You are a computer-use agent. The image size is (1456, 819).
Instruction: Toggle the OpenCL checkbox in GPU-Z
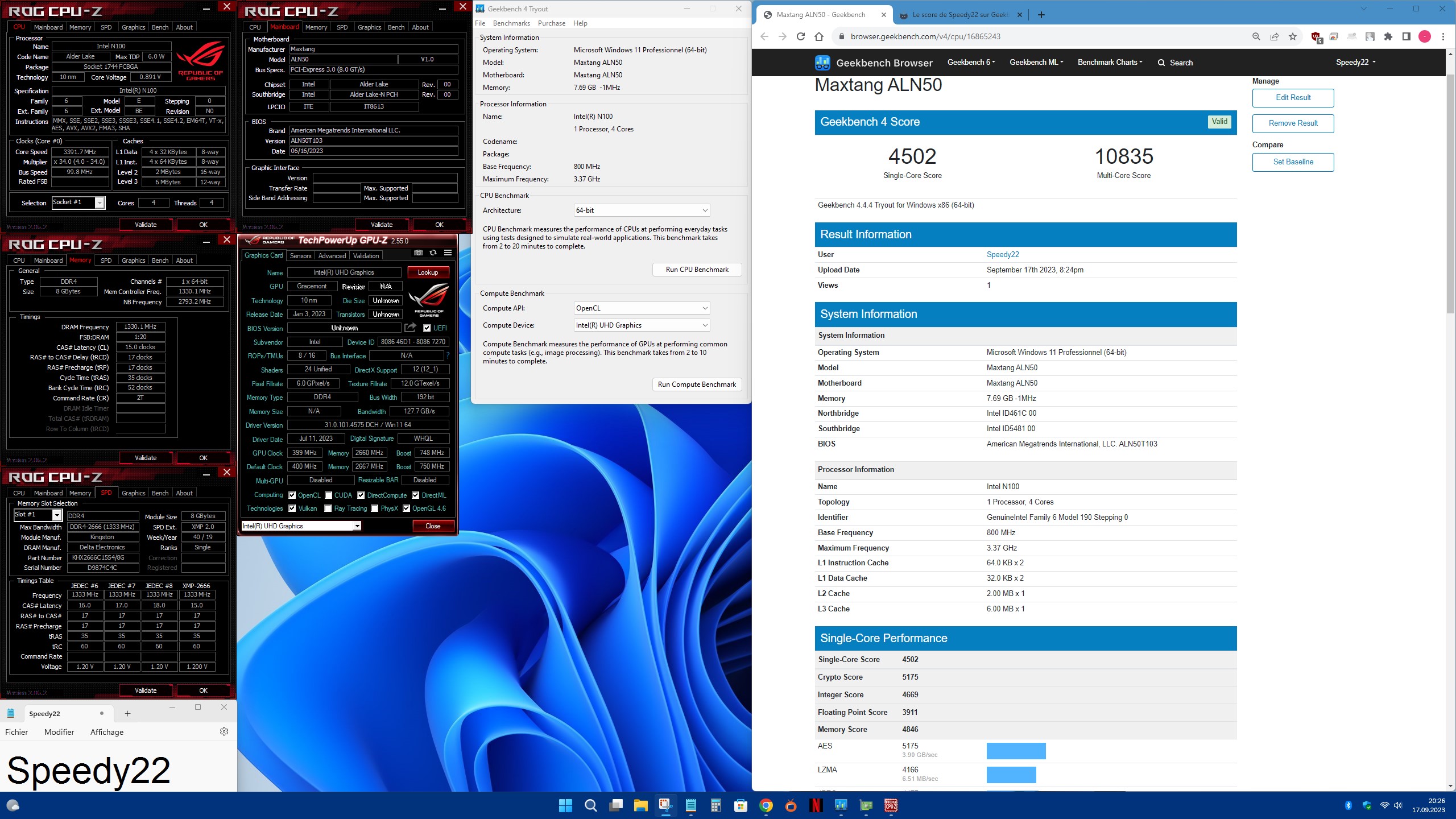(x=292, y=495)
